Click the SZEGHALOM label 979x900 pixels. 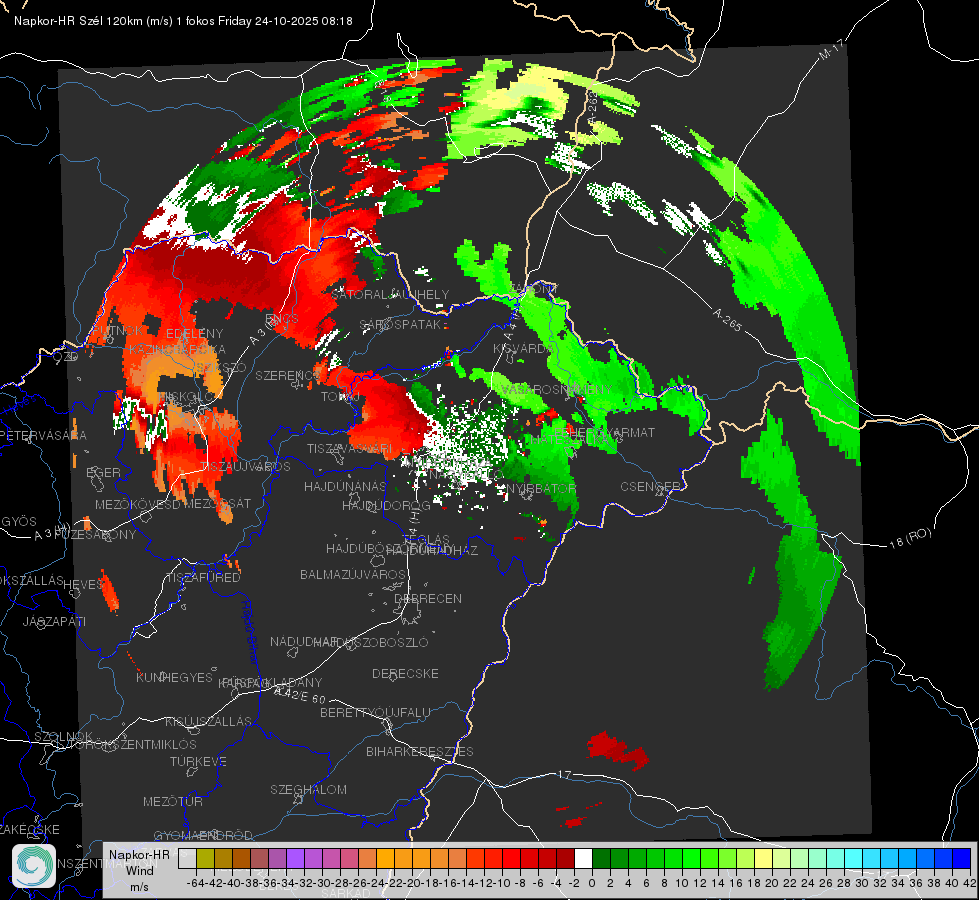click(x=308, y=789)
